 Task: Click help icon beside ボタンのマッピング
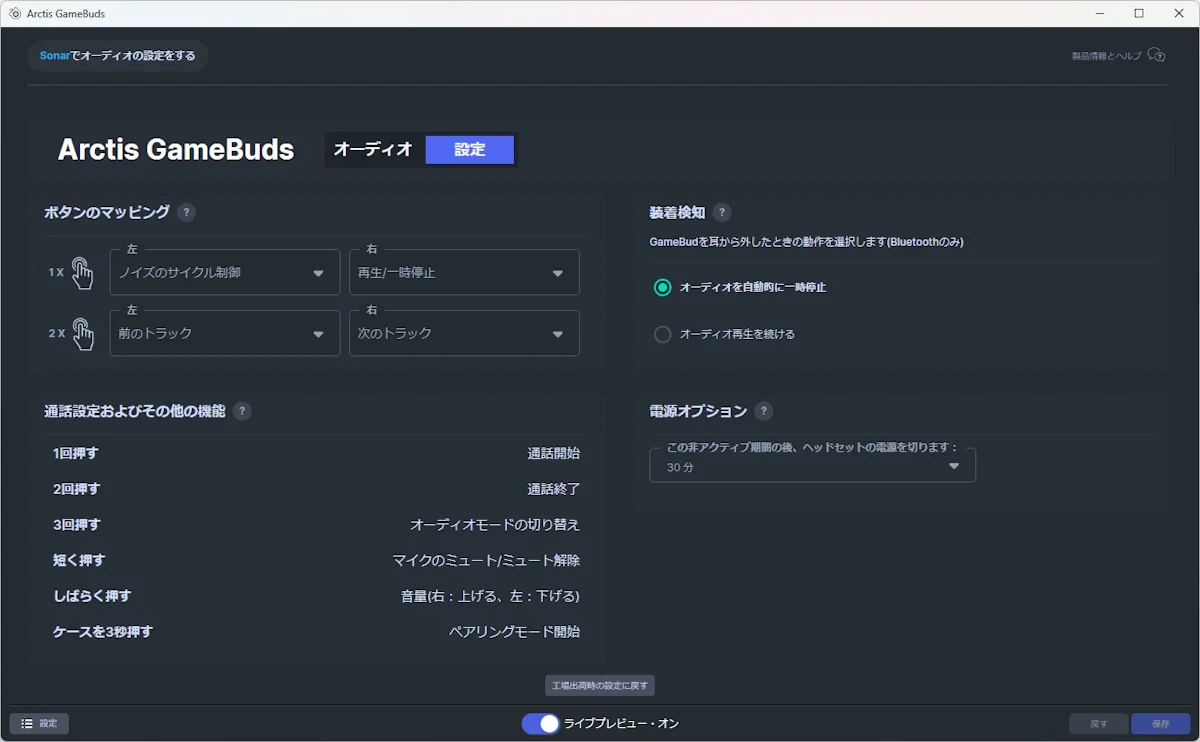coord(186,212)
